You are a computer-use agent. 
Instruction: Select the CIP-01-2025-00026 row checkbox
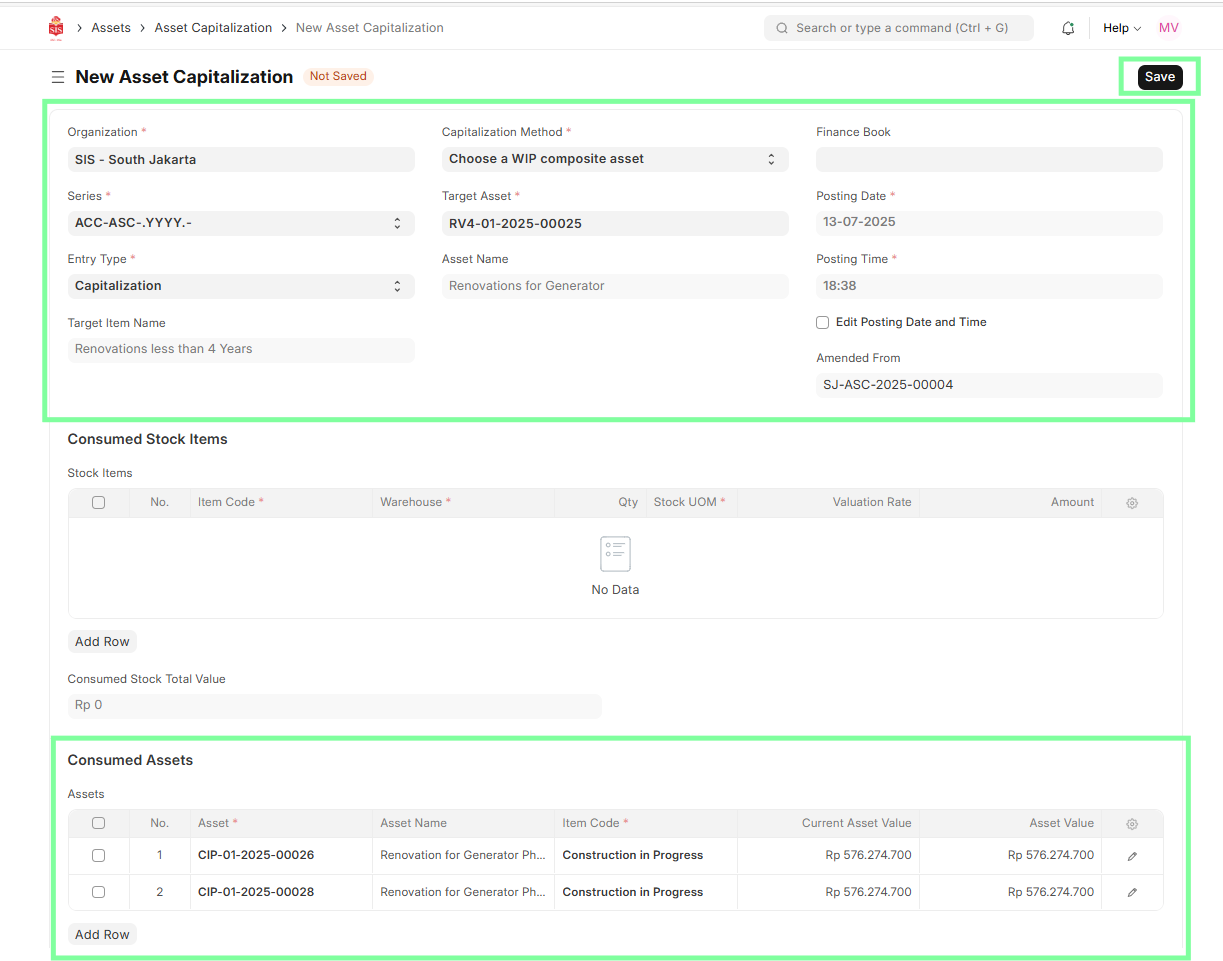pyautogui.click(x=98, y=856)
